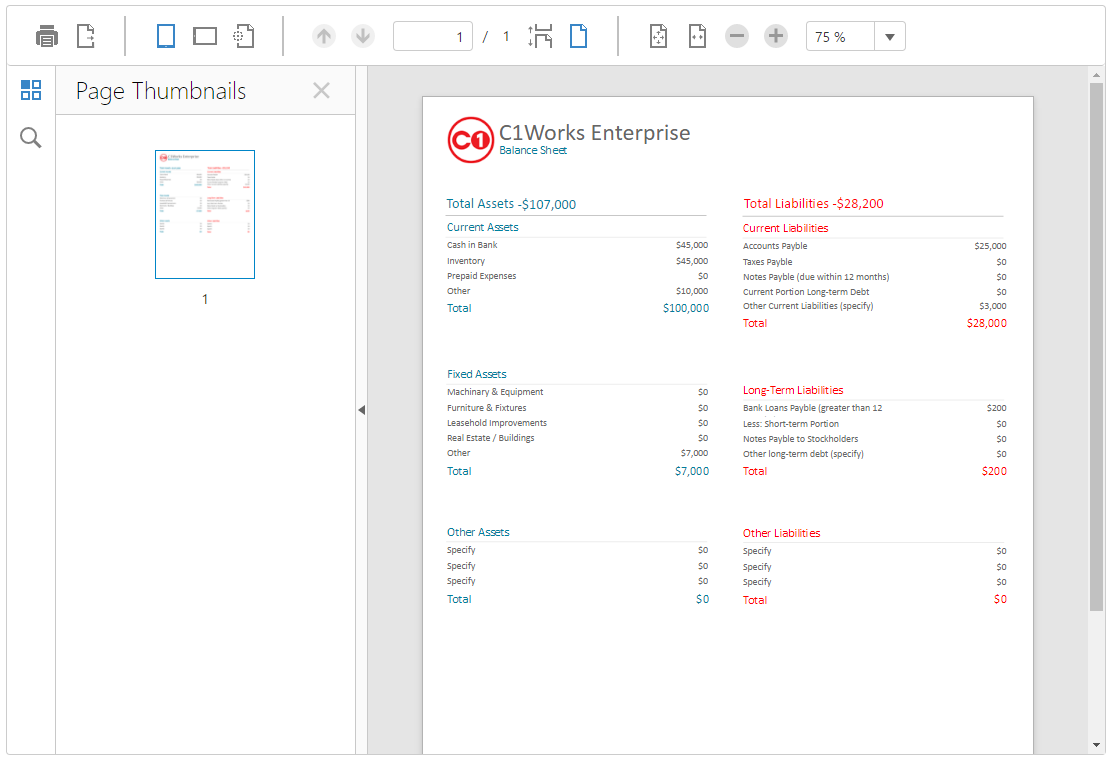Click the Print icon in toolbar
1112x761 pixels.
(x=47, y=36)
